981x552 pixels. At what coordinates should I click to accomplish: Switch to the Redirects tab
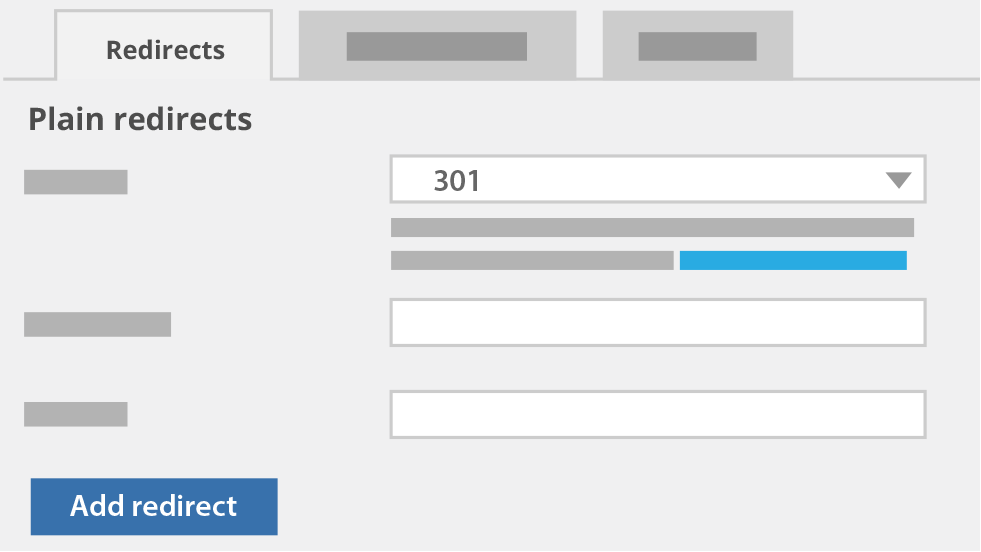(x=164, y=46)
